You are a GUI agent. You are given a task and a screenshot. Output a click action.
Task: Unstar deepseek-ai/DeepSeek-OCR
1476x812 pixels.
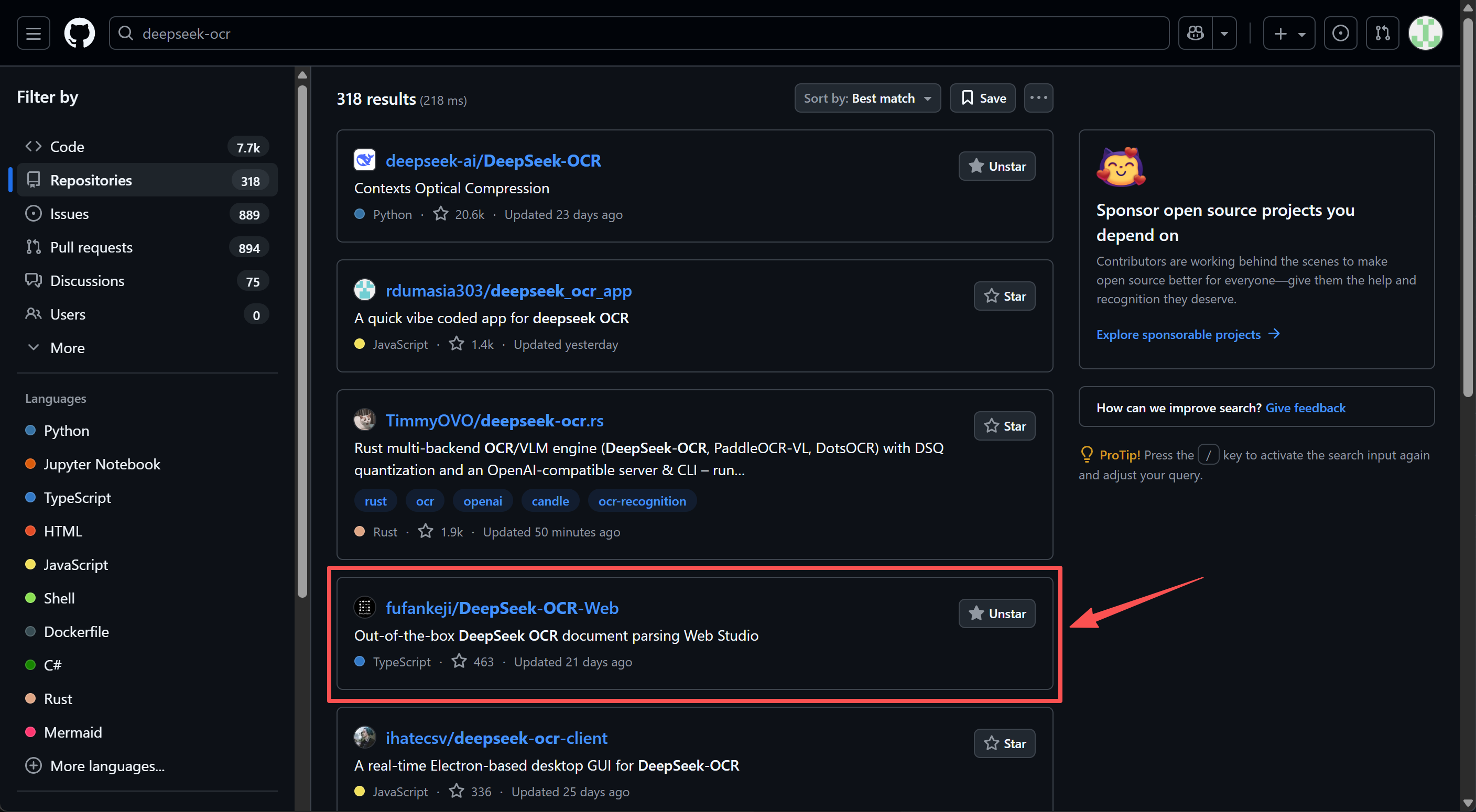[x=997, y=166]
